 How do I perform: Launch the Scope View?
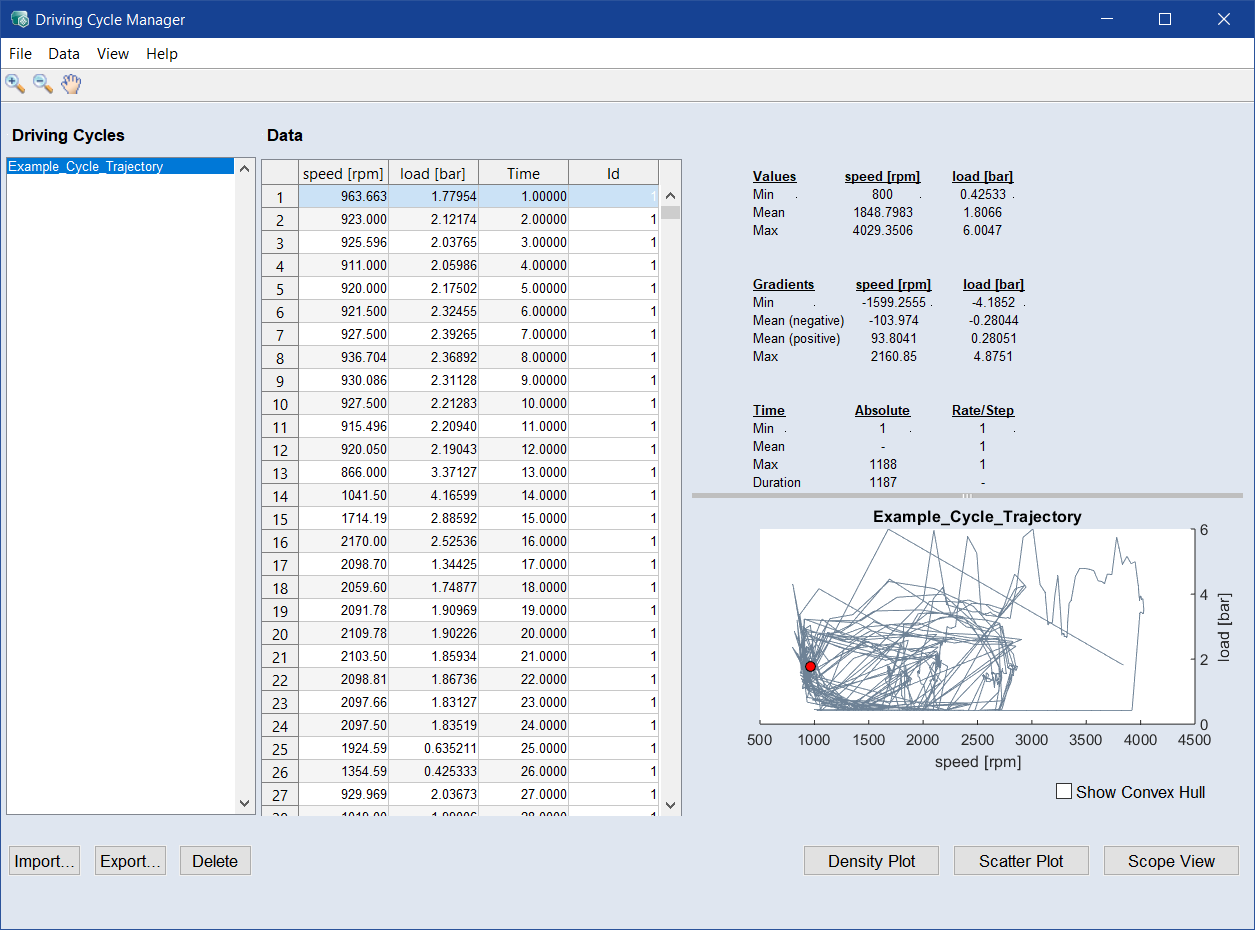1171,861
